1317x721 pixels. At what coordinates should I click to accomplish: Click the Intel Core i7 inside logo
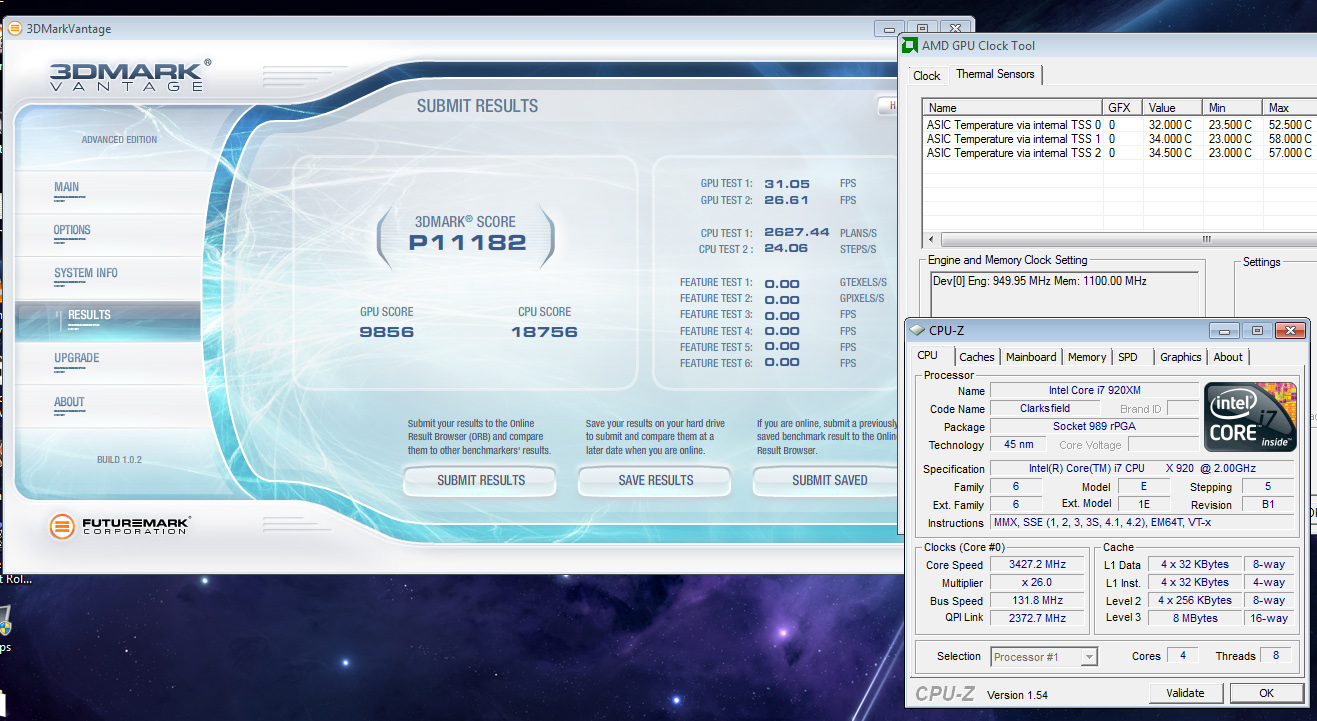click(x=1250, y=417)
